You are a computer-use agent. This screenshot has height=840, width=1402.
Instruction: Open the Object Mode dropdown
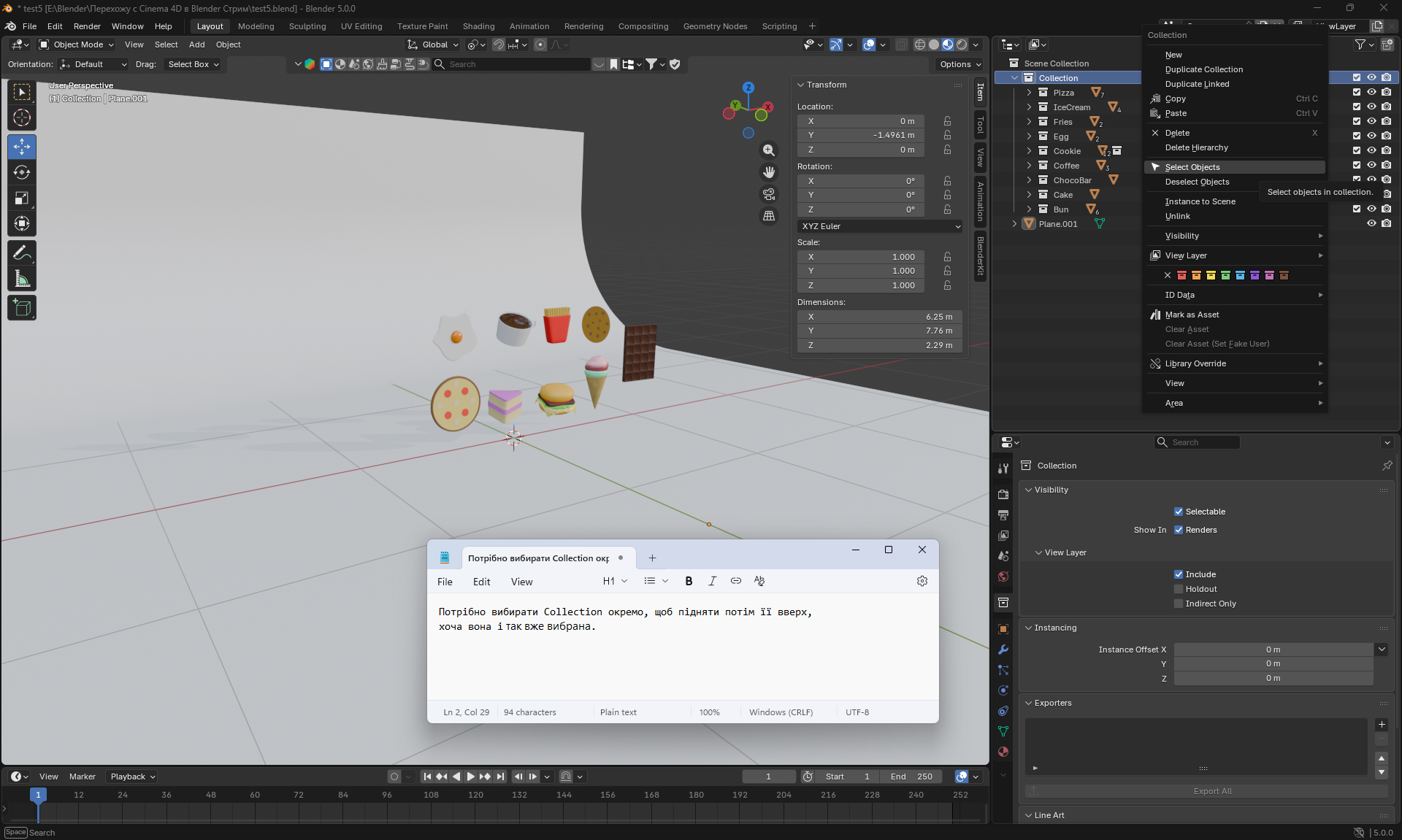click(77, 45)
